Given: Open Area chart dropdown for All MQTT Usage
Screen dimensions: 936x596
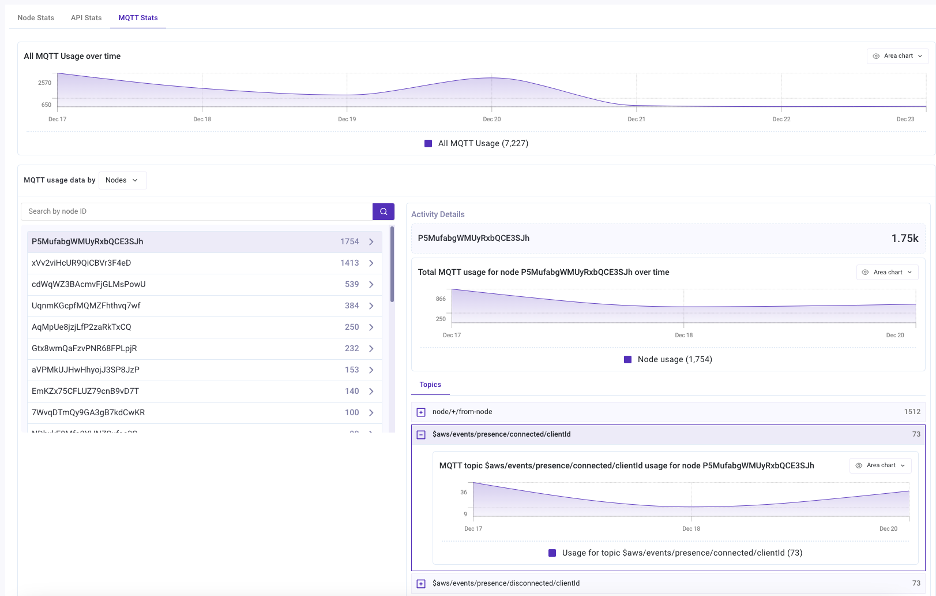Looking at the screenshot, I should [x=897, y=56].
